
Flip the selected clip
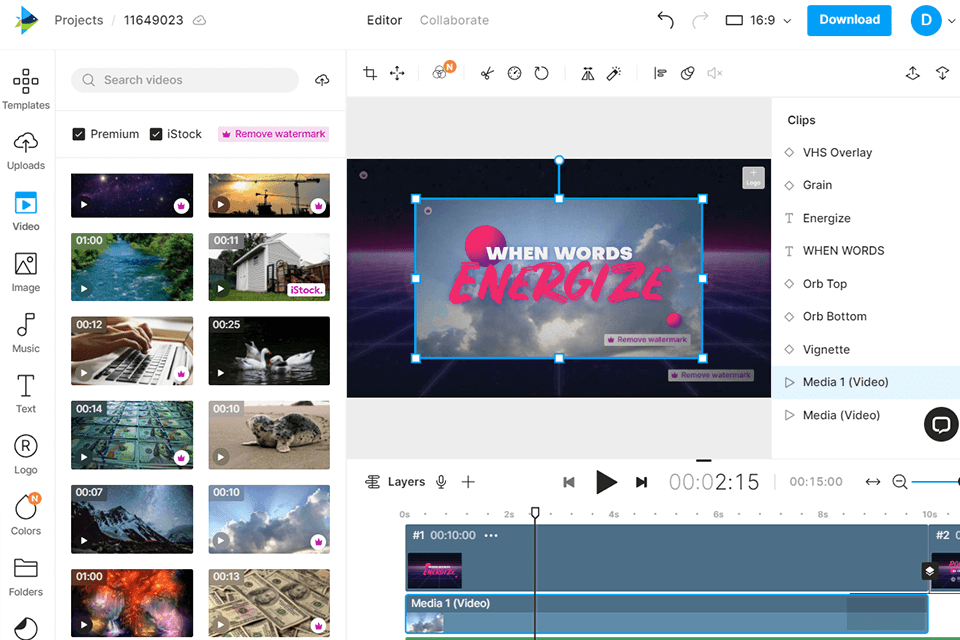[586, 72]
